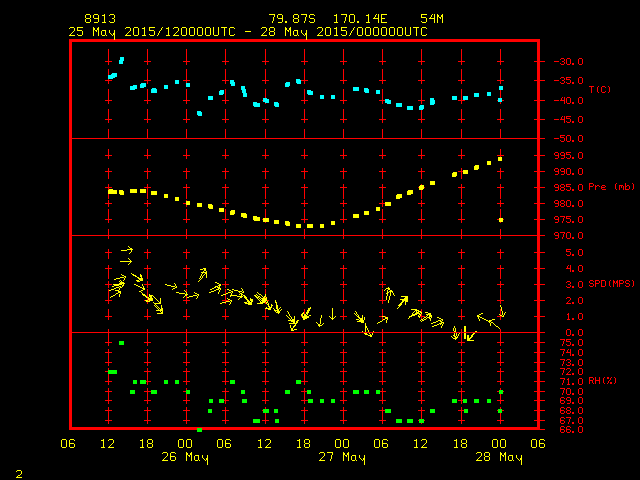The image size is (640, 480).
Task: Click the 70.0 humidity tick label
Action: (x=571, y=391)
